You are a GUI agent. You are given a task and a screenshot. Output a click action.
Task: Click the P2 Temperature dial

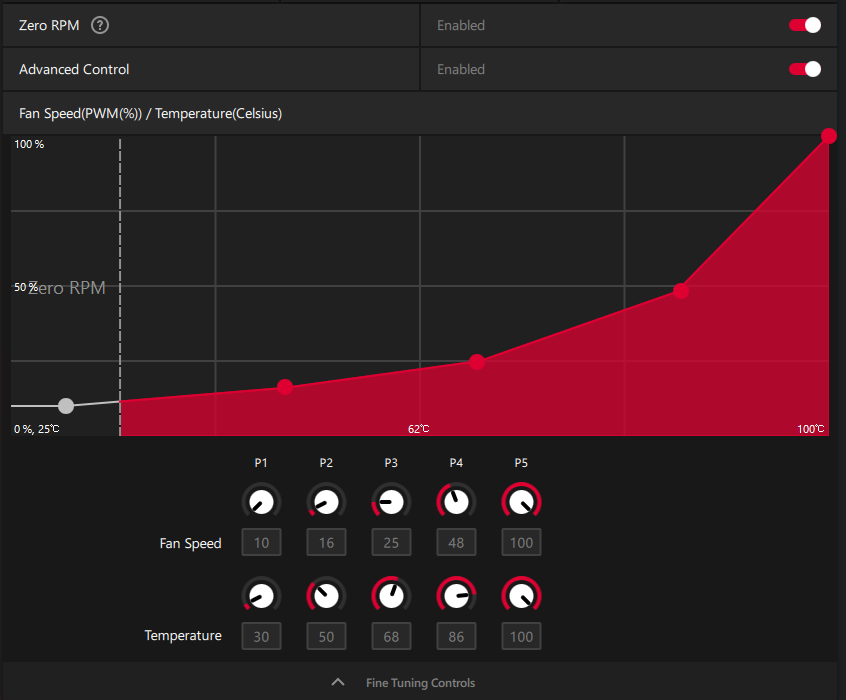tap(326, 596)
